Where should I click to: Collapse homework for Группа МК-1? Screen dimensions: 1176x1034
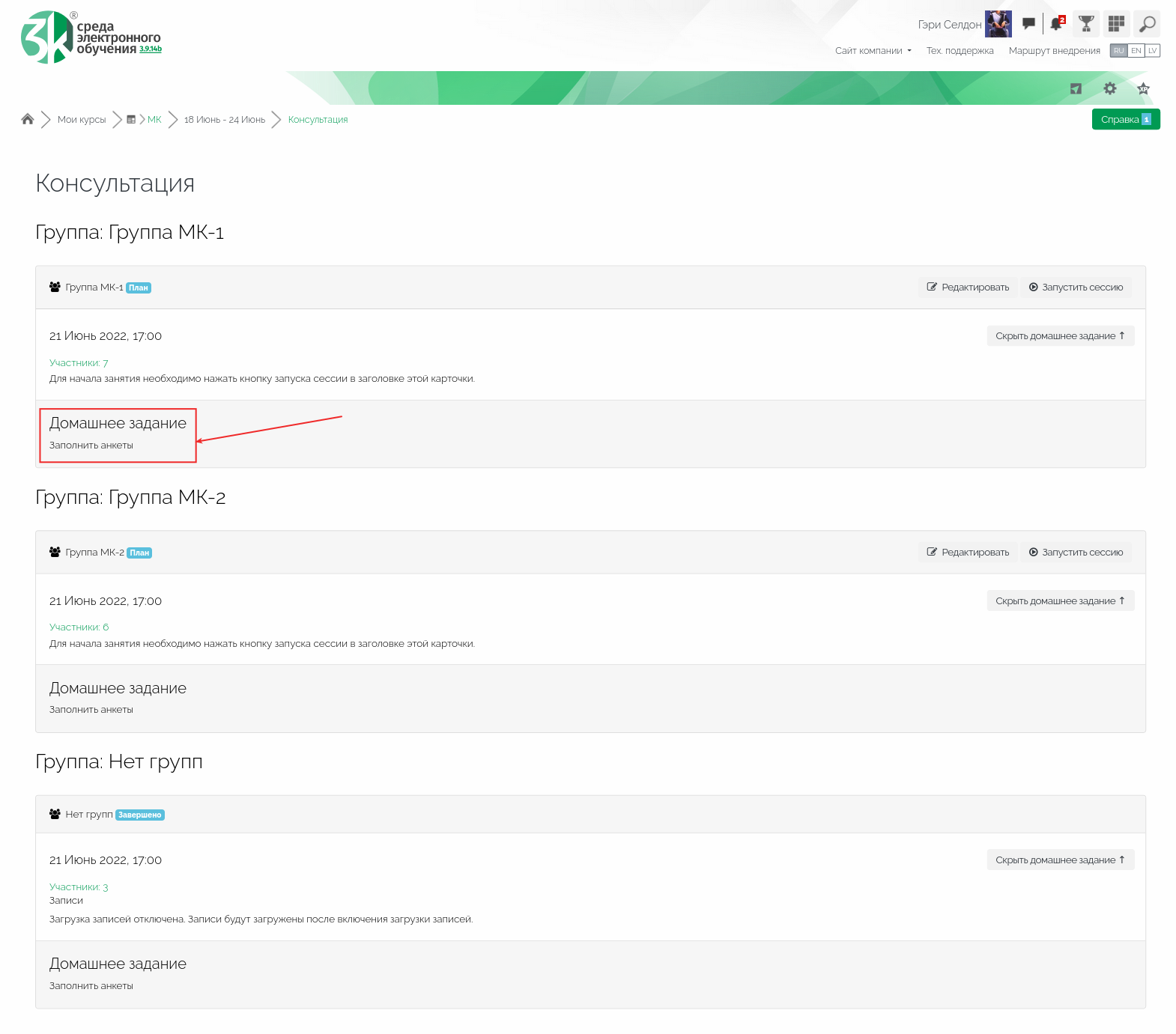coord(1060,336)
